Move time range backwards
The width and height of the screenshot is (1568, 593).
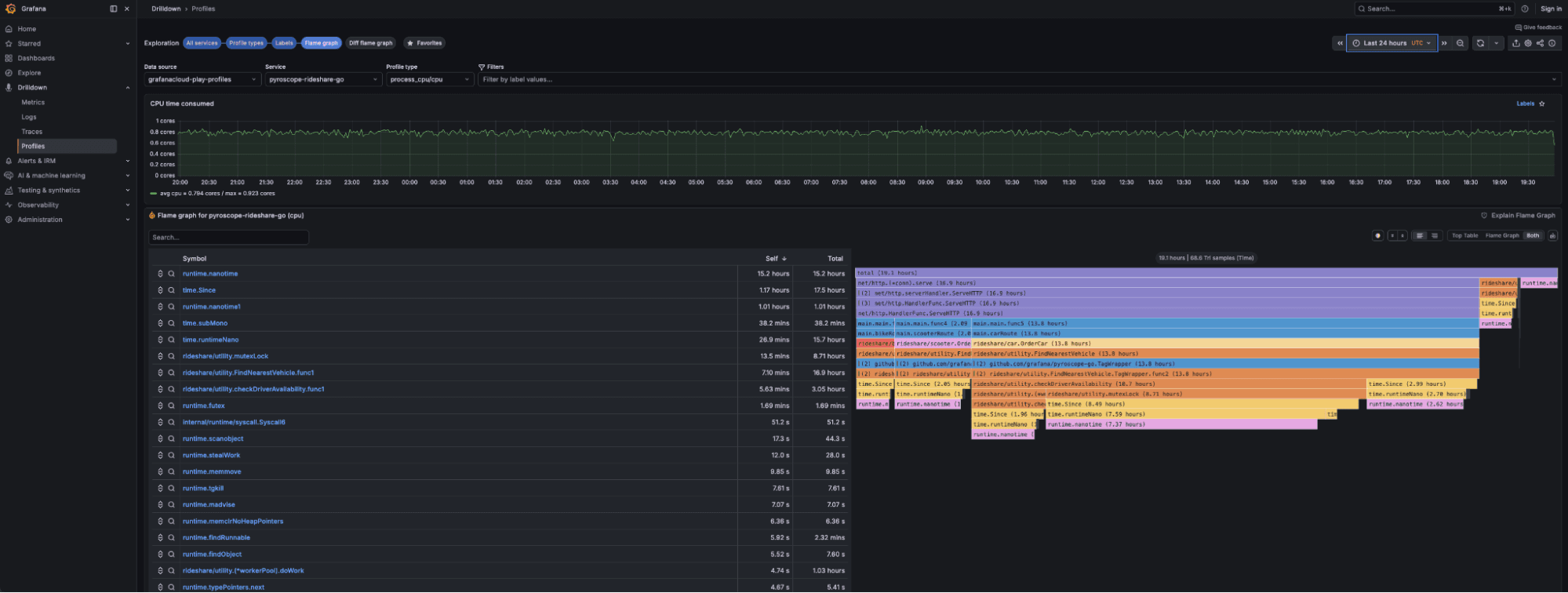point(1340,43)
